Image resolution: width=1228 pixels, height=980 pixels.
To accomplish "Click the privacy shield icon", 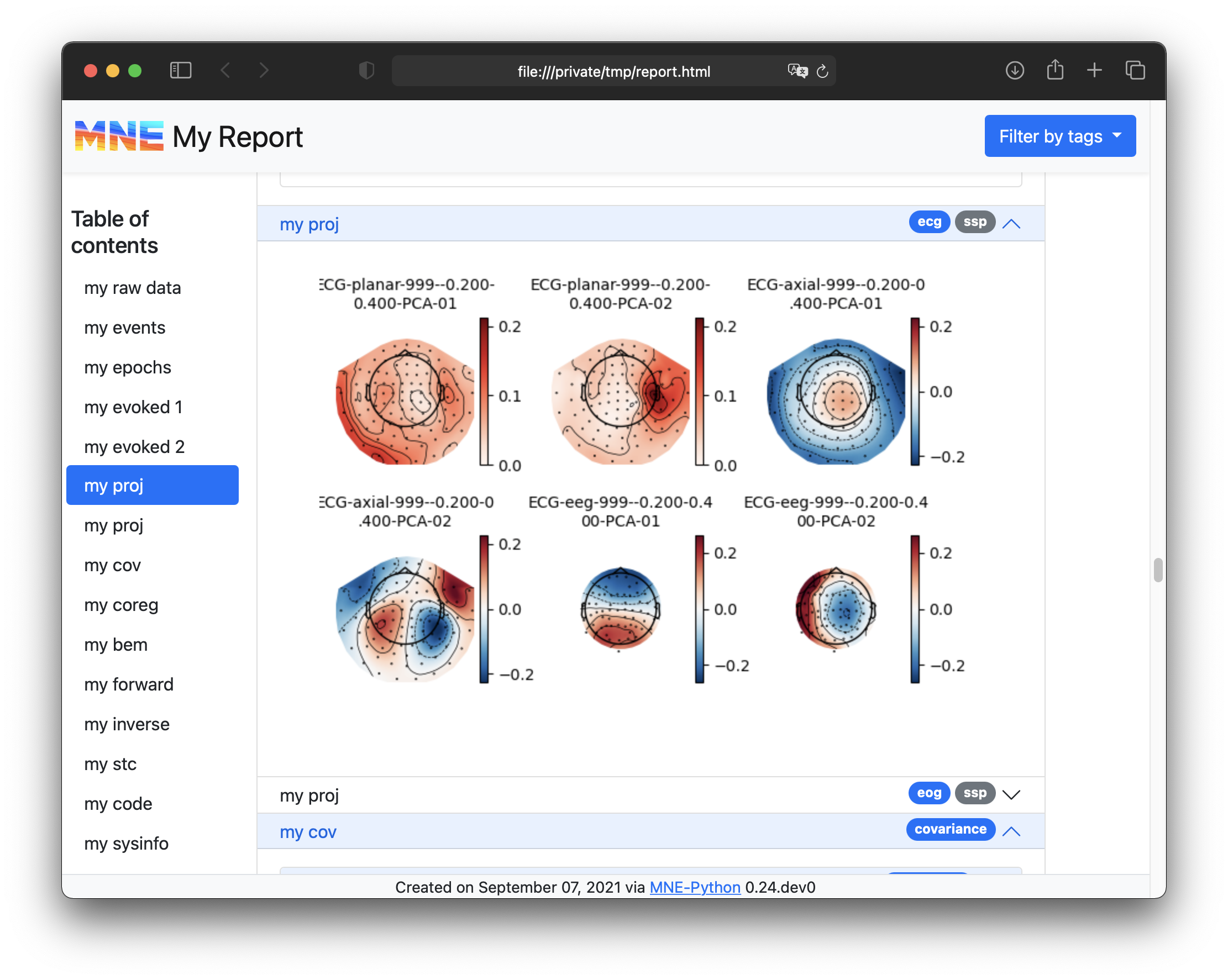I will pyautogui.click(x=366, y=71).
